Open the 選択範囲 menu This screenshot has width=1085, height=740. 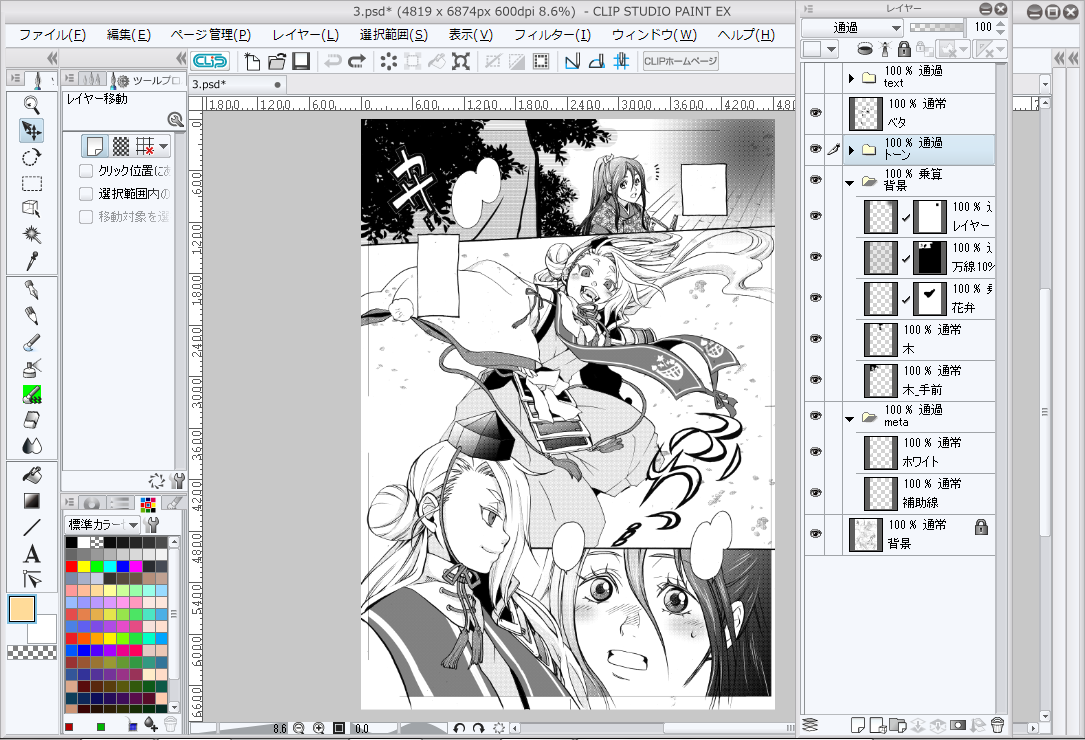coord(394,35)
